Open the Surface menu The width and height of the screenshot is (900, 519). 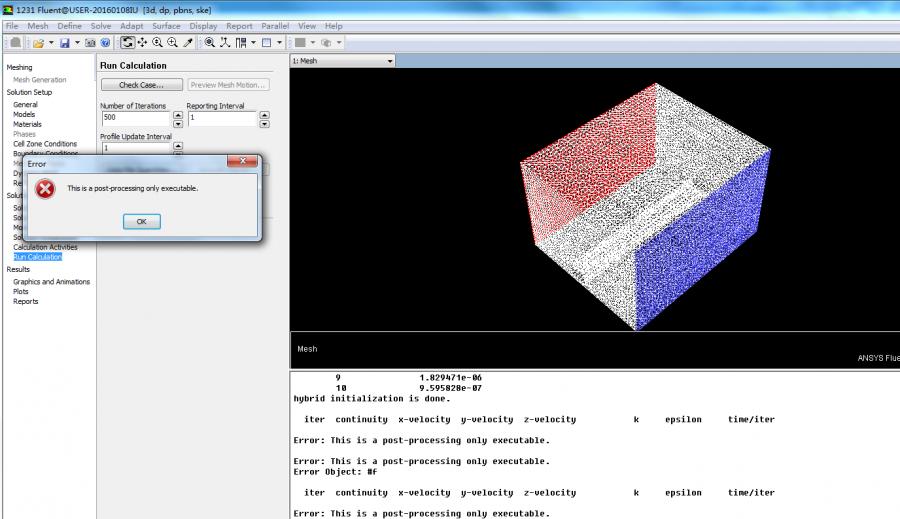166,26
